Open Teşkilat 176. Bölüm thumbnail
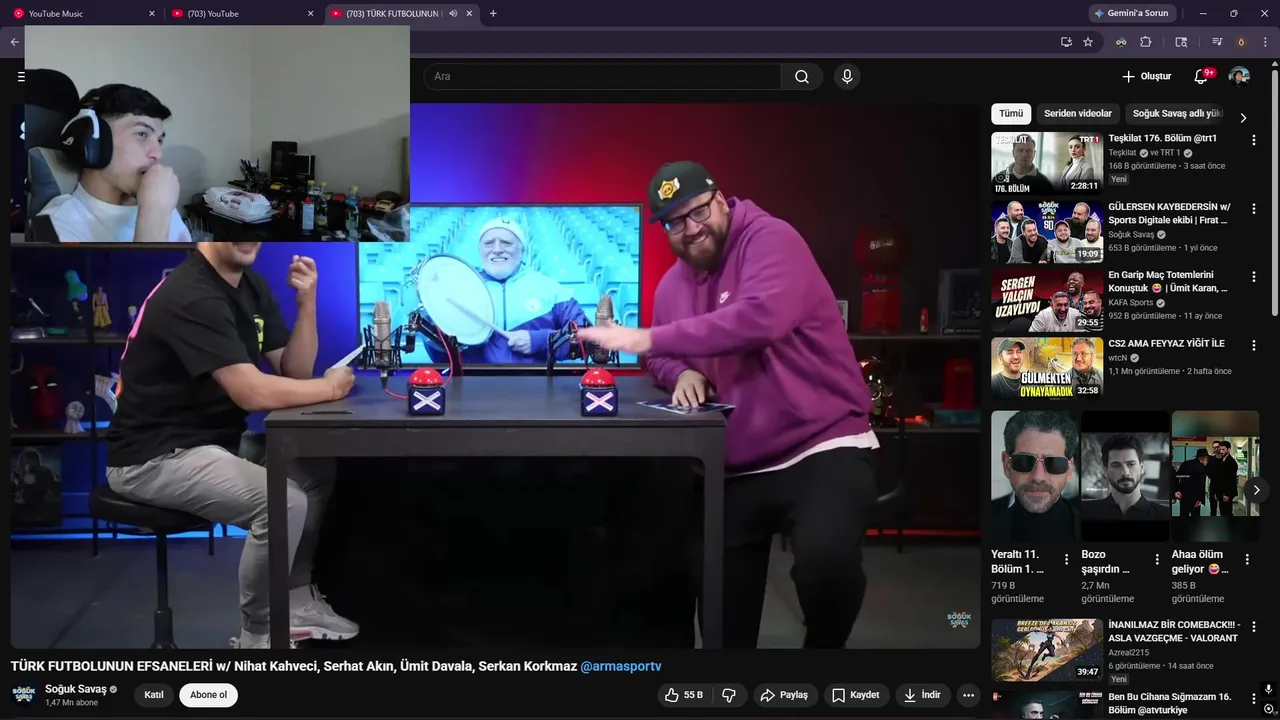Screen dimensions: 1280x720 [x=1047, y=163]
